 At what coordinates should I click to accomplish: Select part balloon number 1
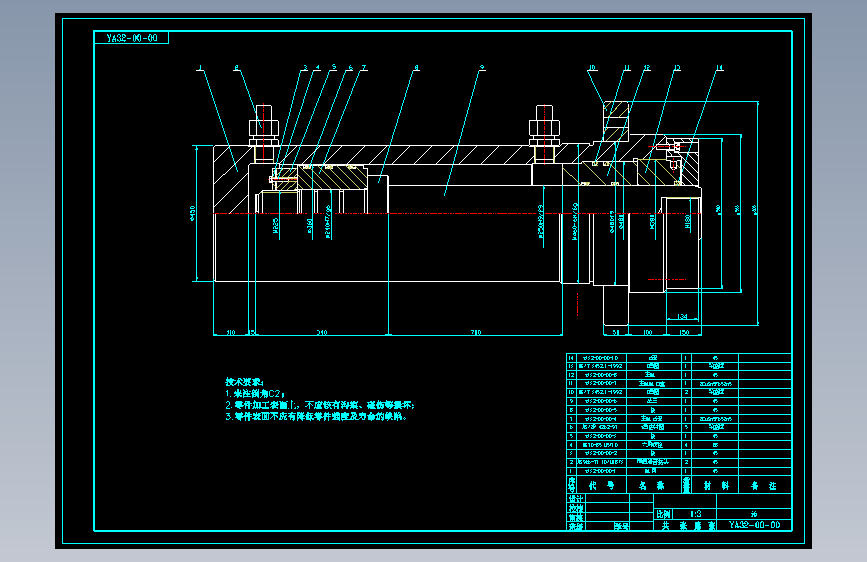(x=200, y=68)
